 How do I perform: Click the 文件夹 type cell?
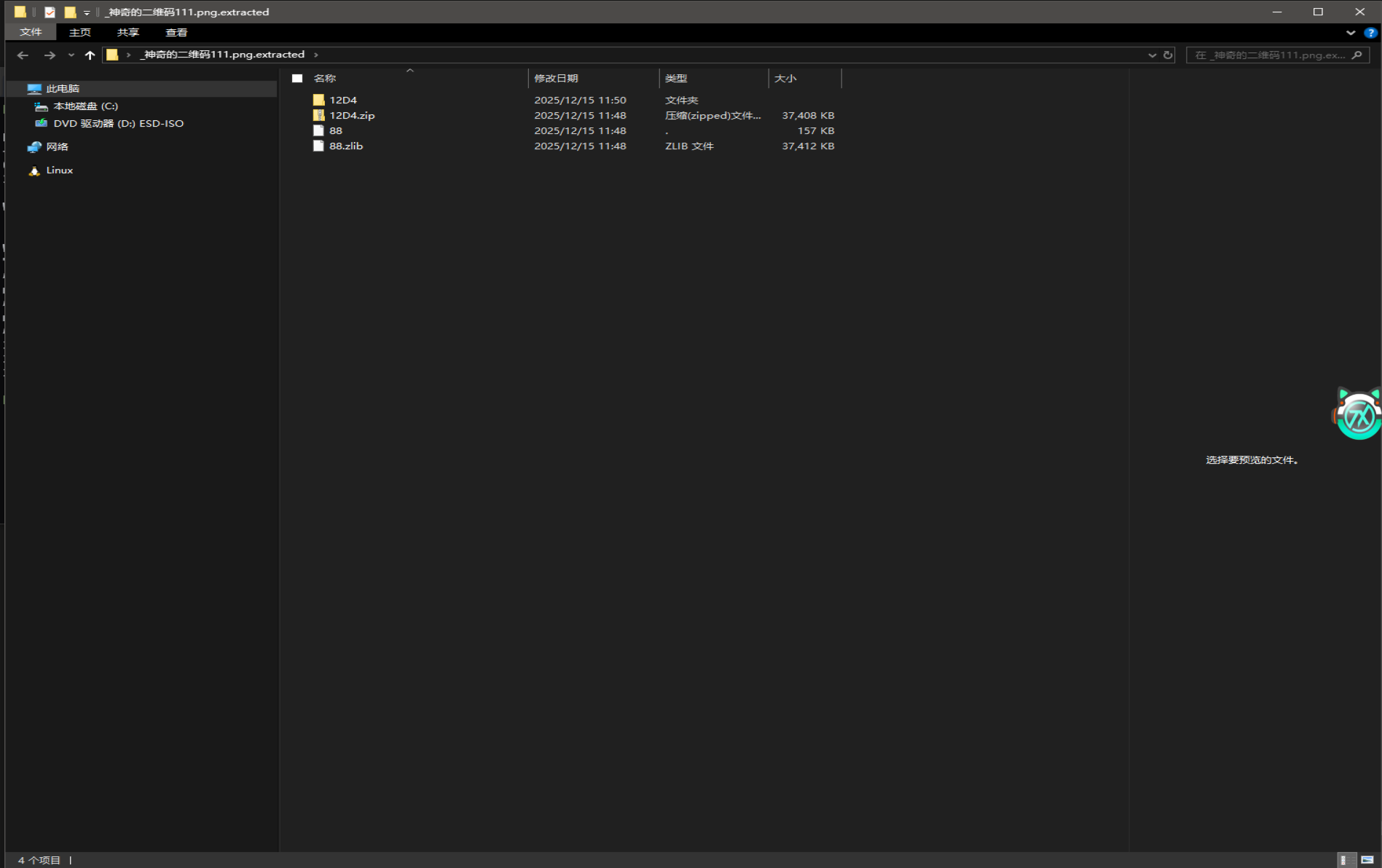coord(681,100)
